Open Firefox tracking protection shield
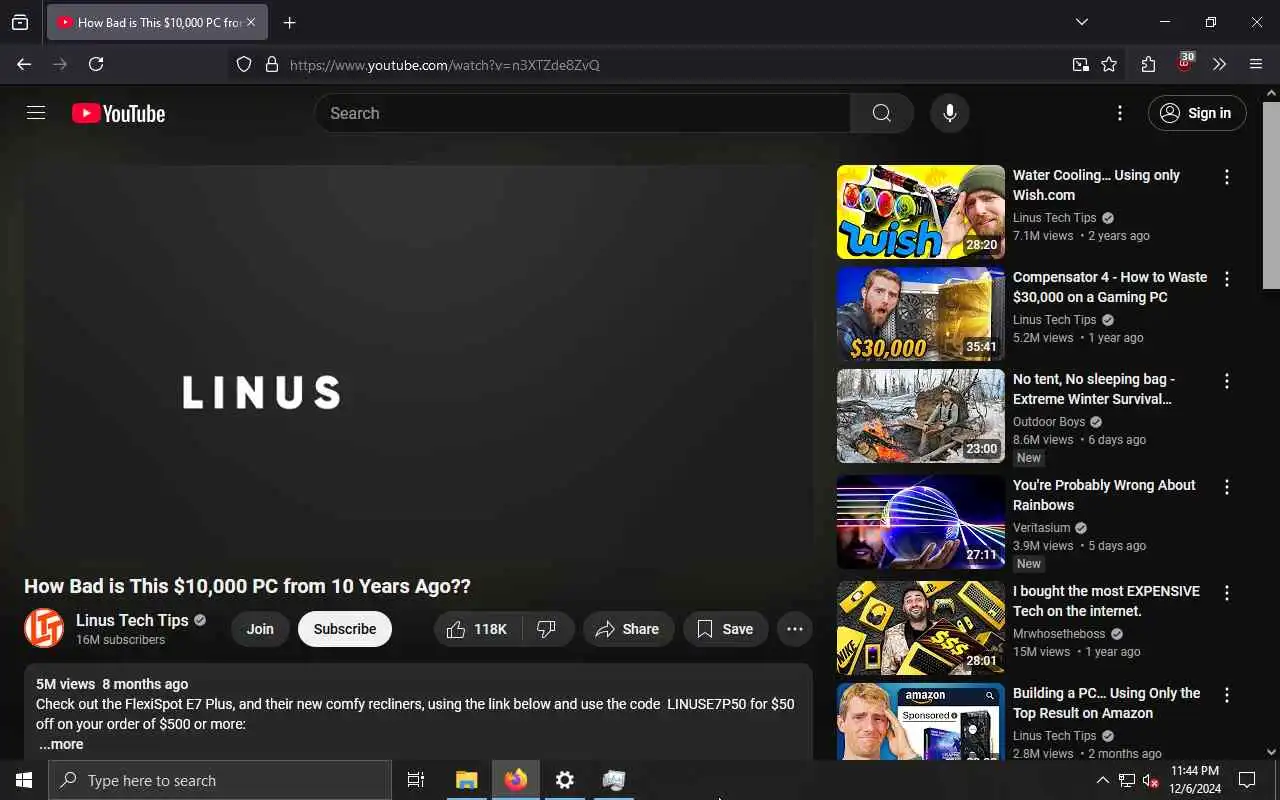This screenshot has height=800, width=1280. tap(244, 65)
